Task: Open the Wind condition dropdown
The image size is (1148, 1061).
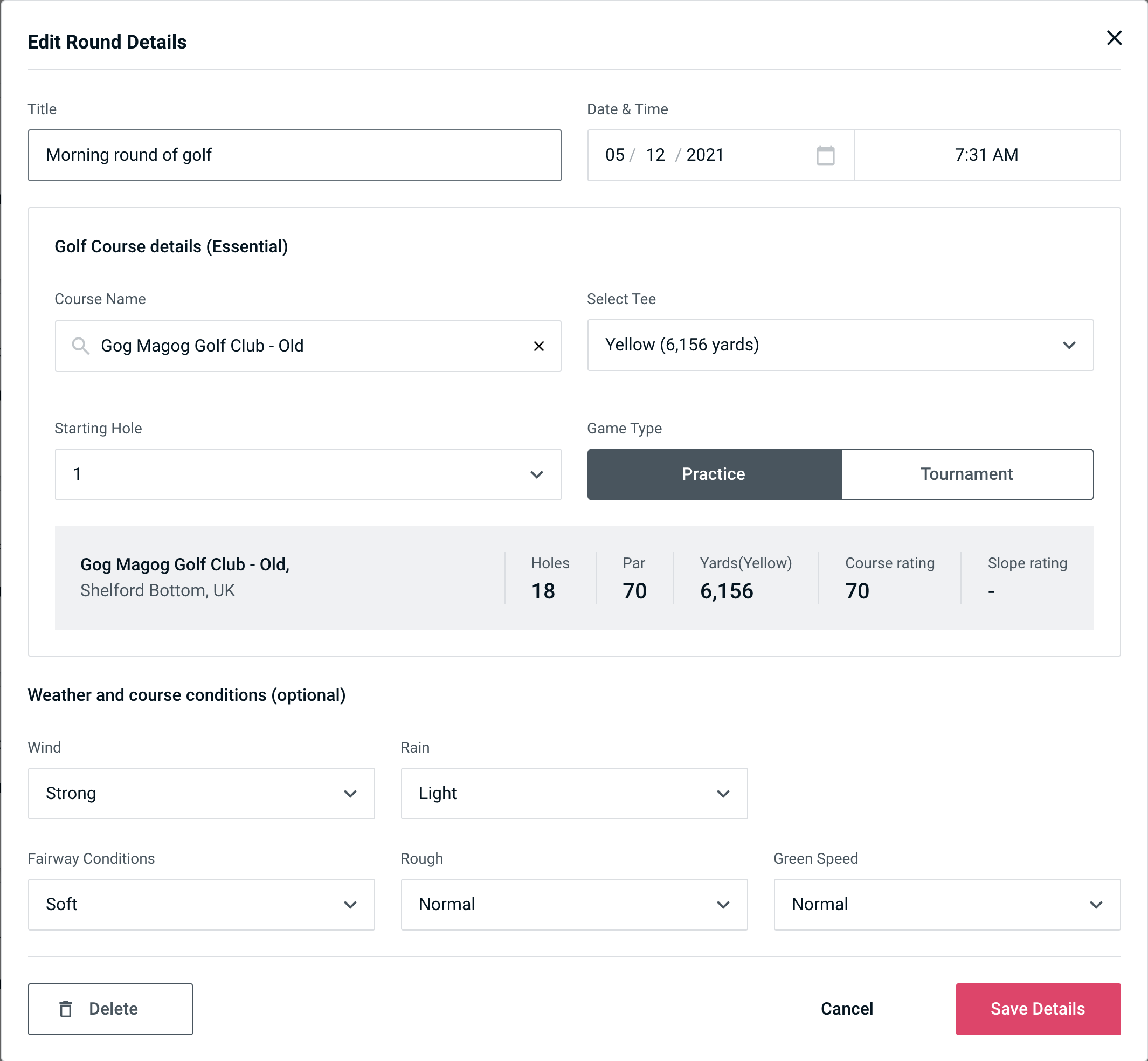Action: tap(200, 793)
